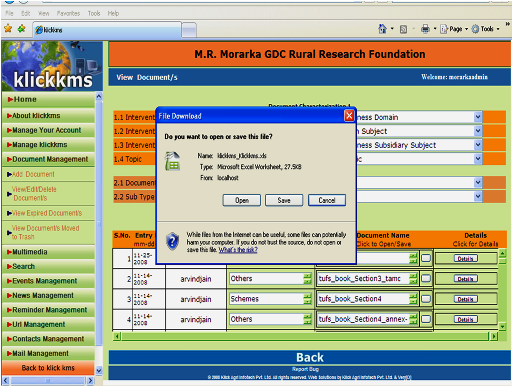
Task: Open Manage Your Account
Action: click(48, 130)
